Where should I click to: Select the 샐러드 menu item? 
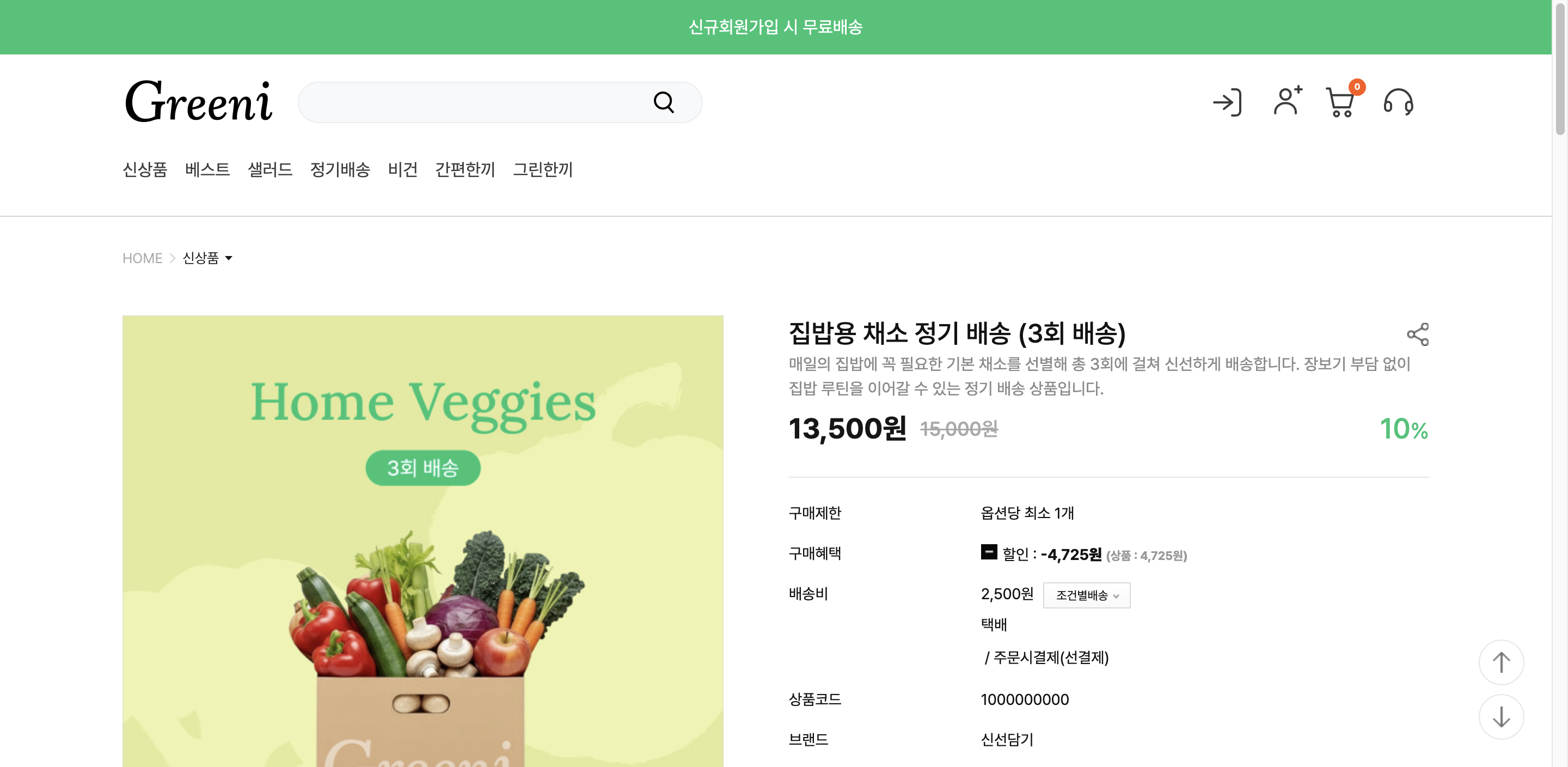(269, 169)
